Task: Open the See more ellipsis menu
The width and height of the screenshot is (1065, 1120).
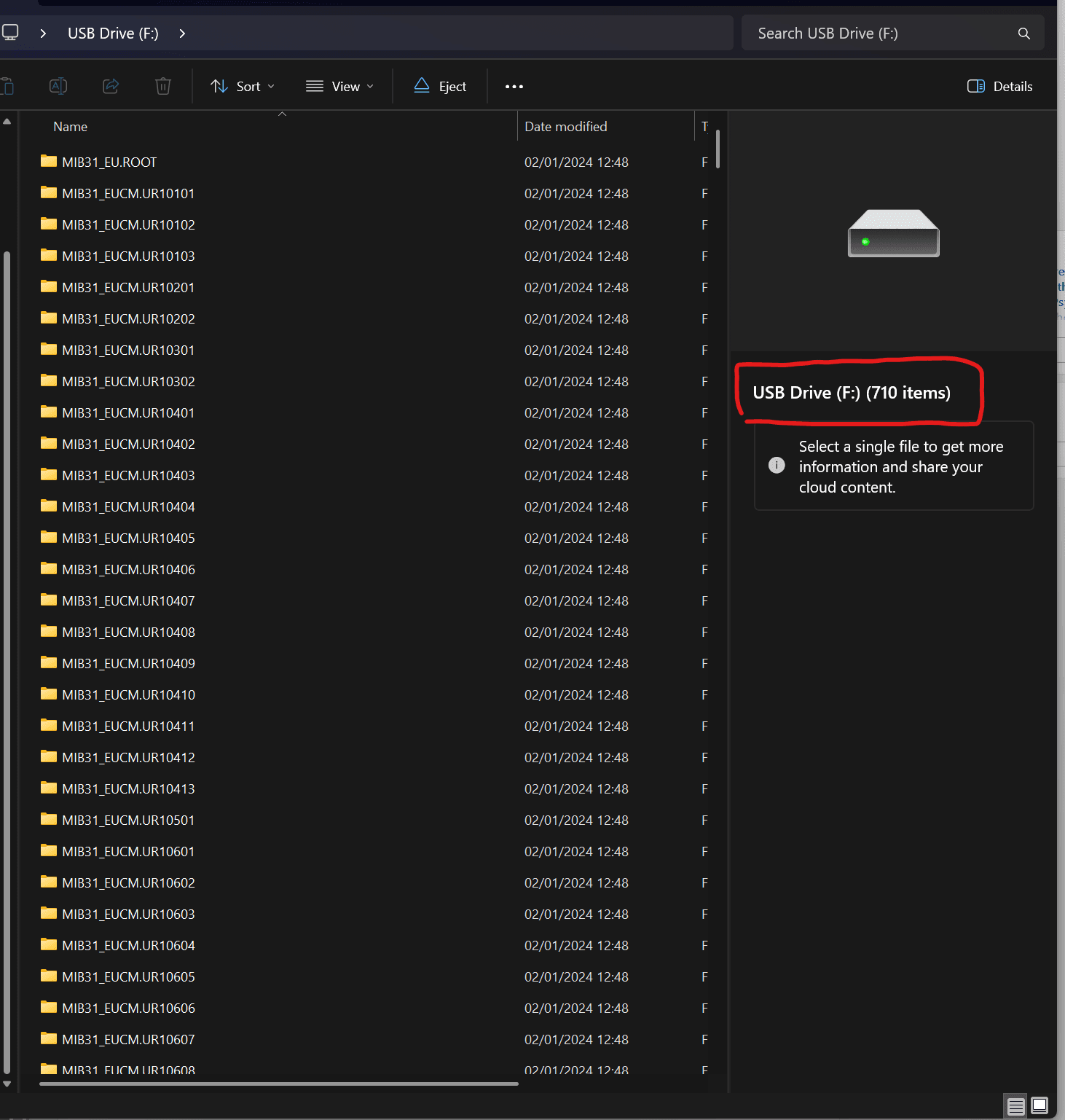Action: pyautogui.click(x=514, y=86)
